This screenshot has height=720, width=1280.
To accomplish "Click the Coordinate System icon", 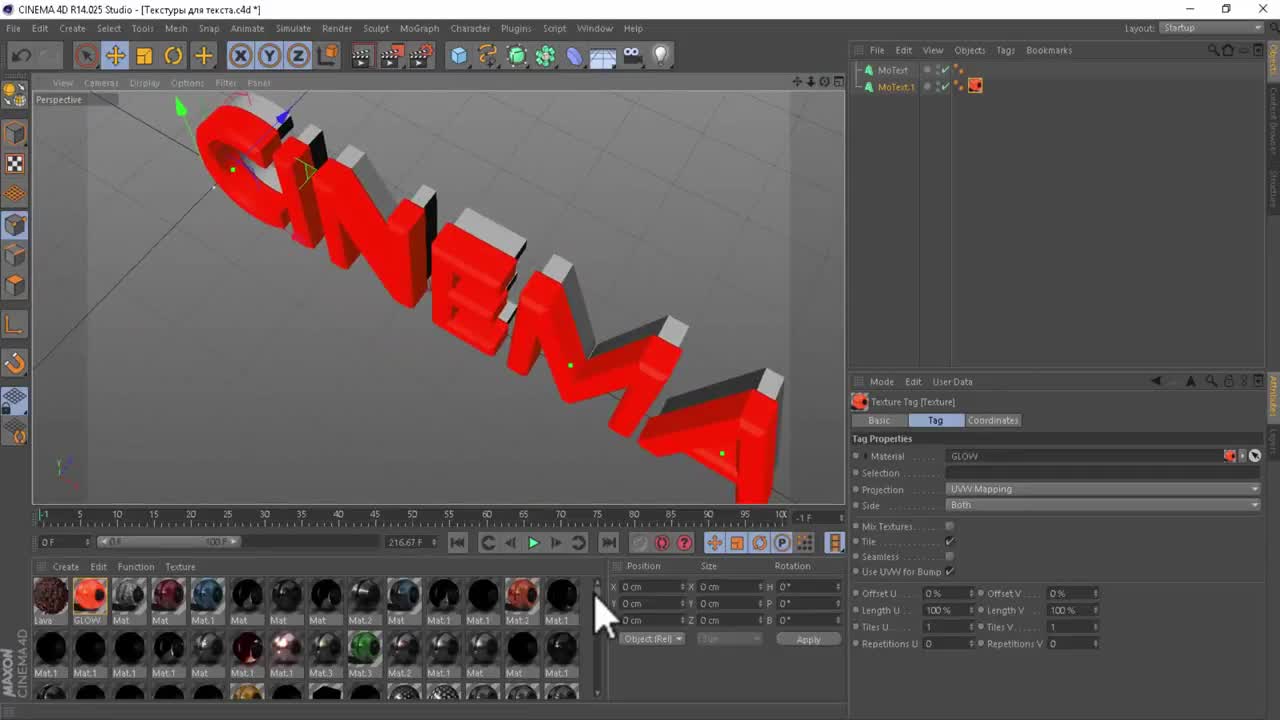I will pos(328,56).
